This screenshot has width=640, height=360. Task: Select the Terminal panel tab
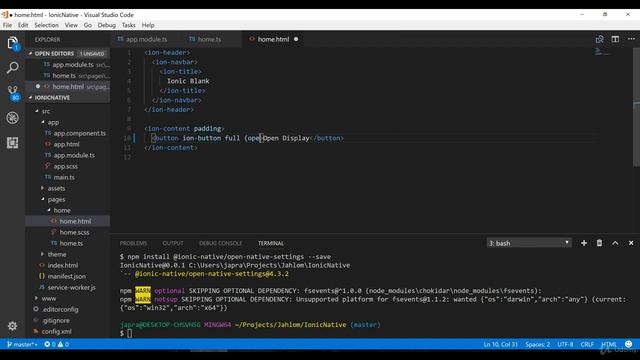point(271,243)
